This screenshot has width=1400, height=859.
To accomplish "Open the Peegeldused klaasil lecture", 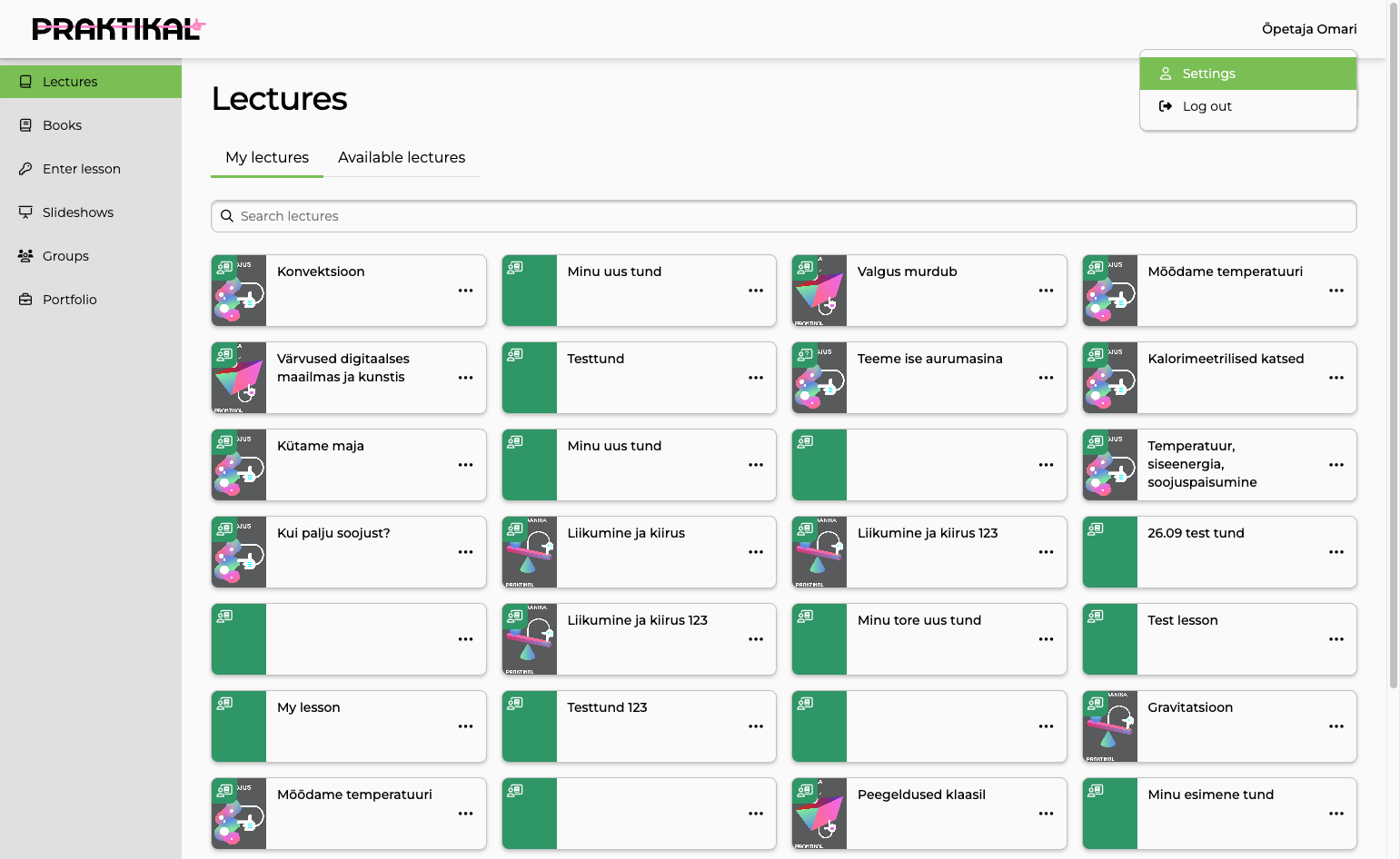I will [x=929, y=814].
